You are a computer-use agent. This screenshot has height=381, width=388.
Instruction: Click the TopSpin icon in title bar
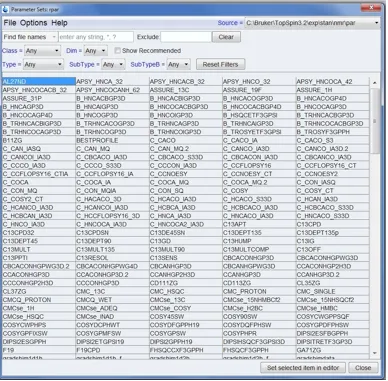point(5,9)
